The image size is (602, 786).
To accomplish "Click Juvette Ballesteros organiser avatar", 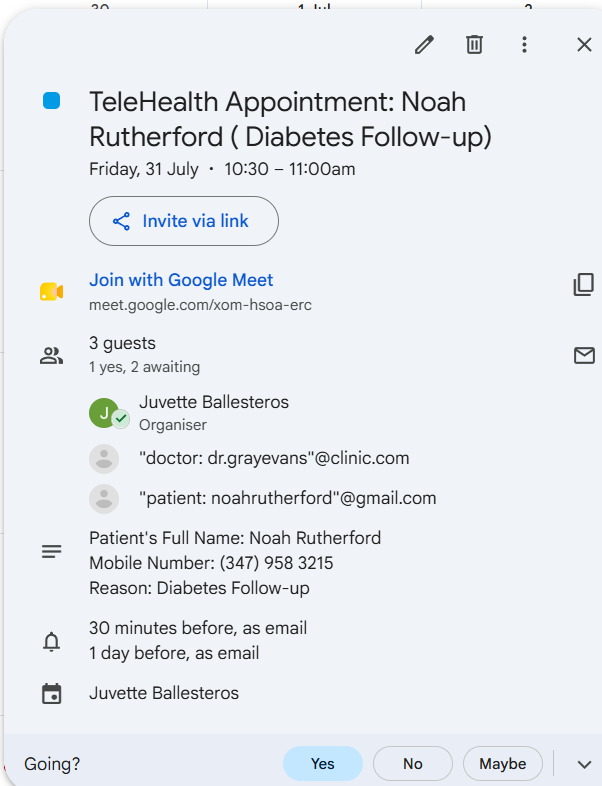I will pyautogui.click(x=104, y=413).
